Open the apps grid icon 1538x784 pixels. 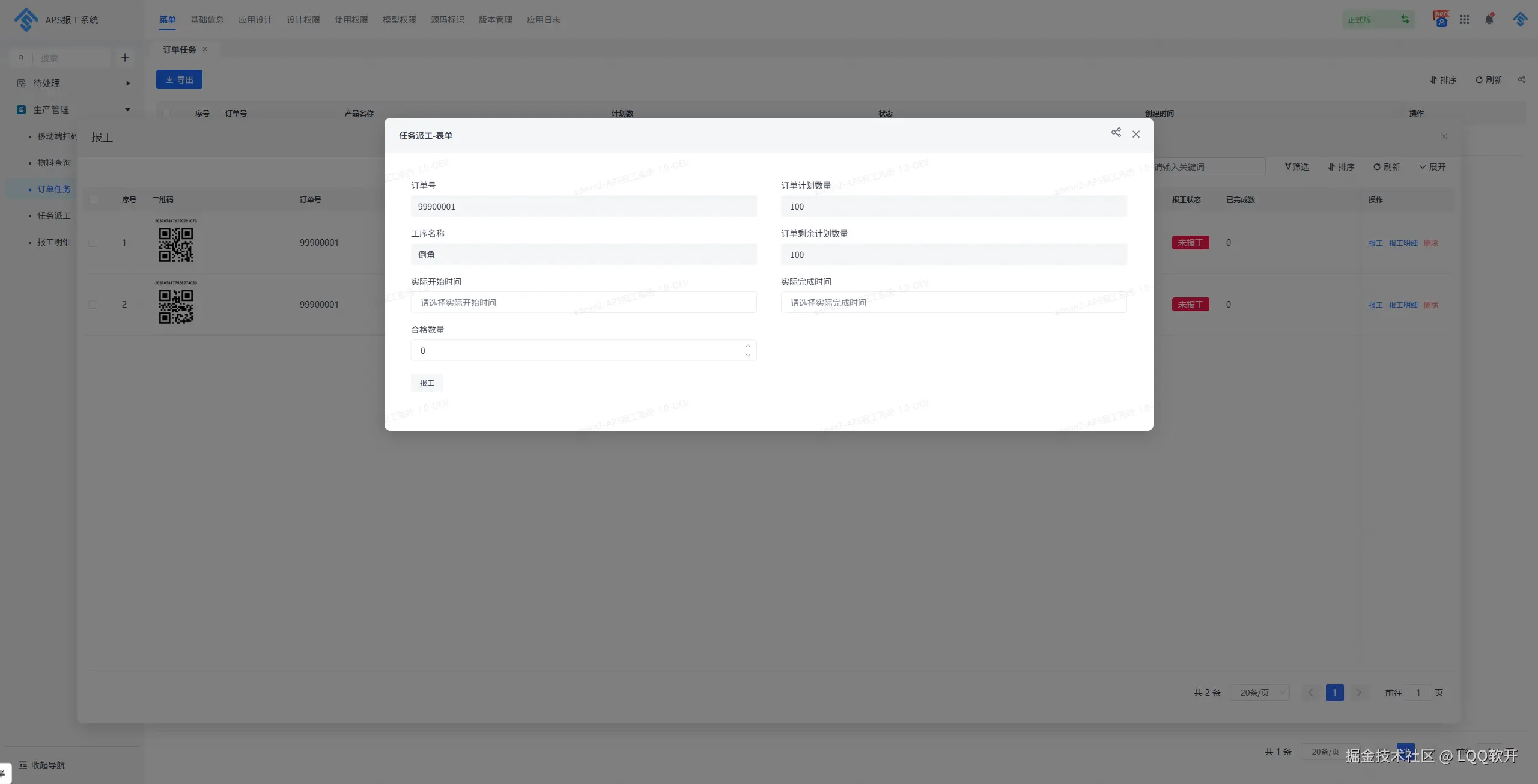click(1464, 20)
